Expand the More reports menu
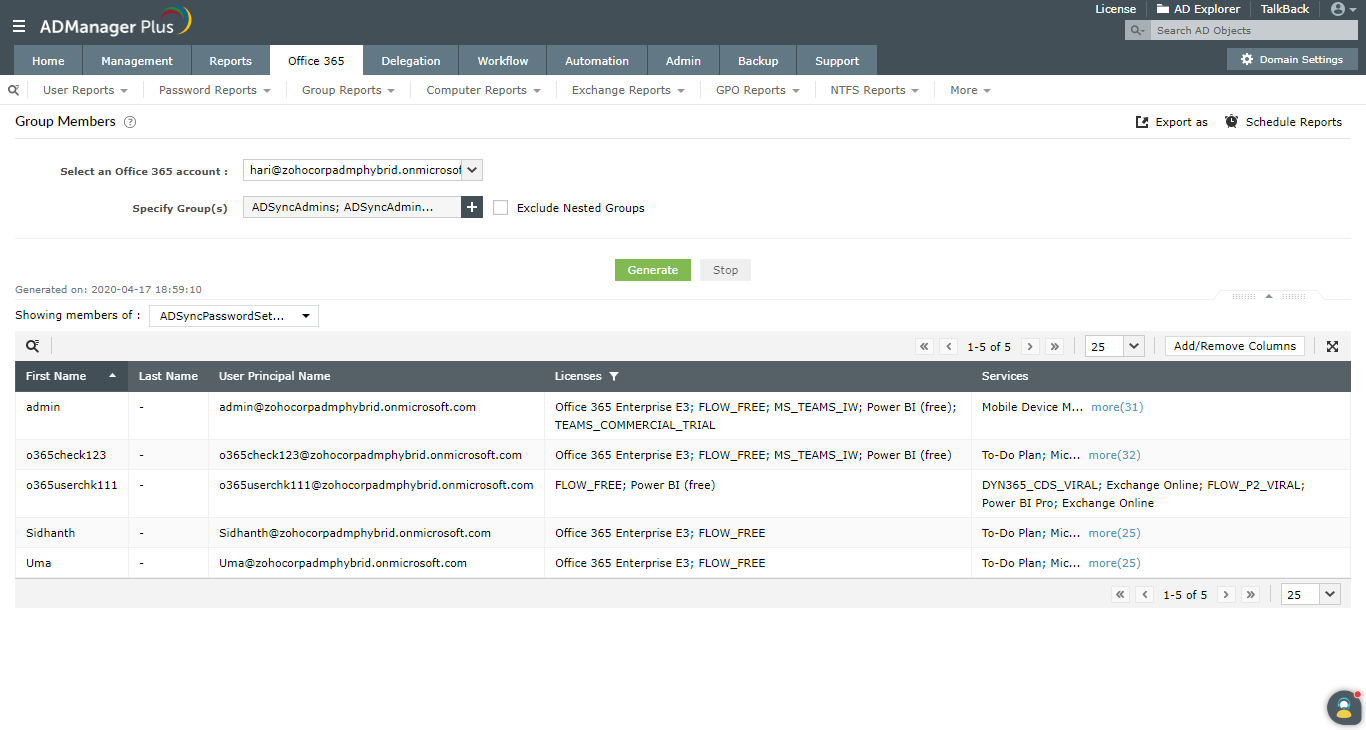The width and height of the screenshot is (1366, 730). 970,90
